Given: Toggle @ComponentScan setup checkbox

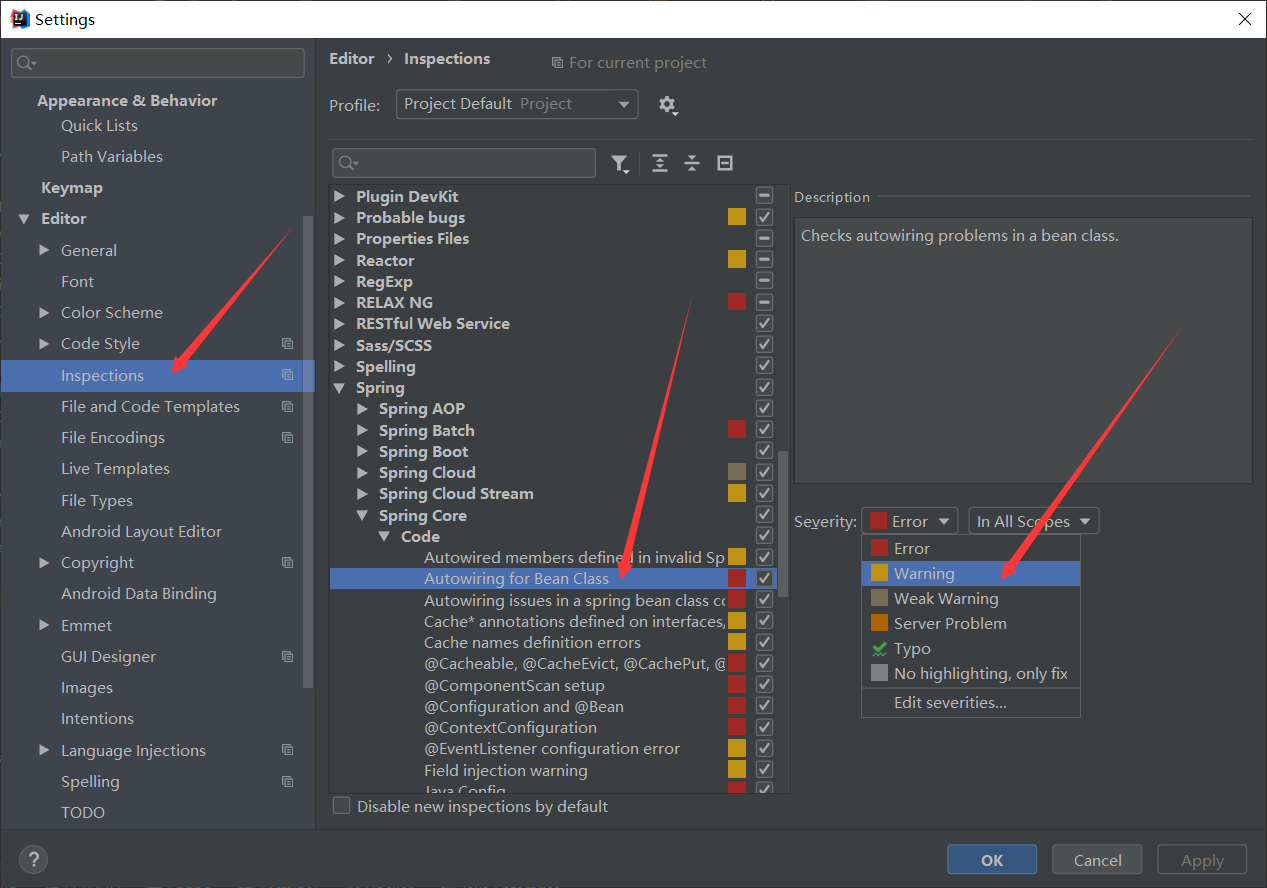Looking at the screenshot, I should (765, 685).
